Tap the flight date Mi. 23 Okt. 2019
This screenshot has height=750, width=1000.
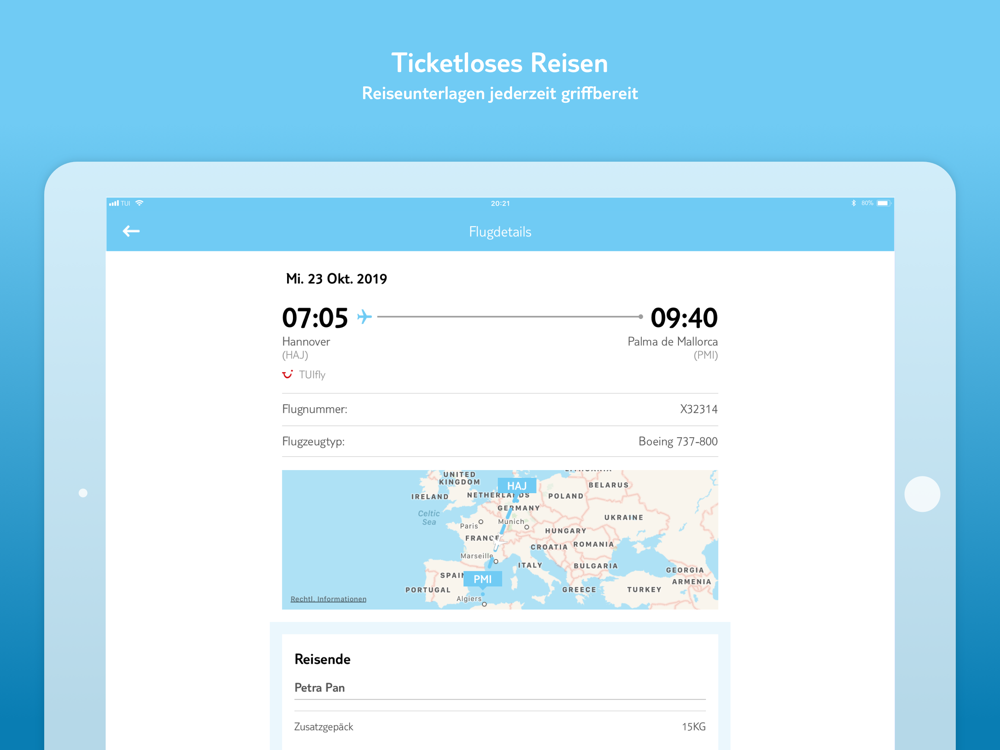pos(336,279)
